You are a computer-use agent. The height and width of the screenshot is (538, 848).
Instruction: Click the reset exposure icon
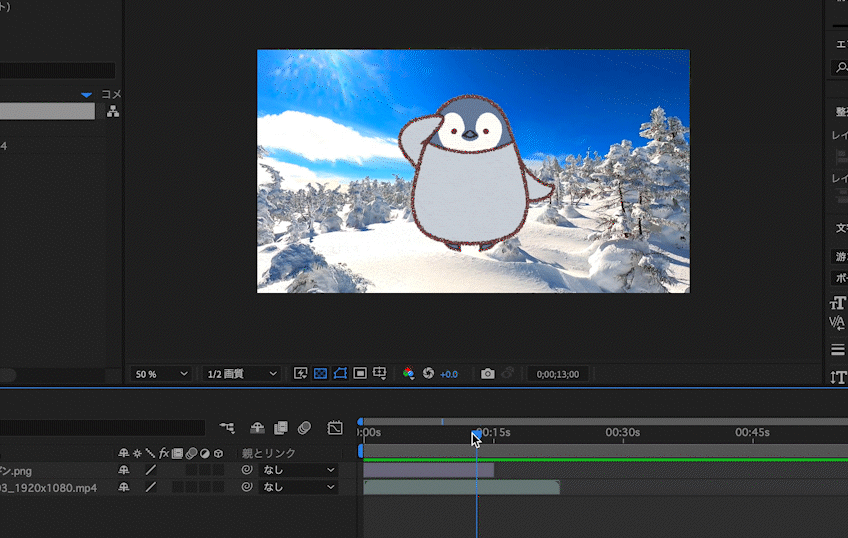428,374
